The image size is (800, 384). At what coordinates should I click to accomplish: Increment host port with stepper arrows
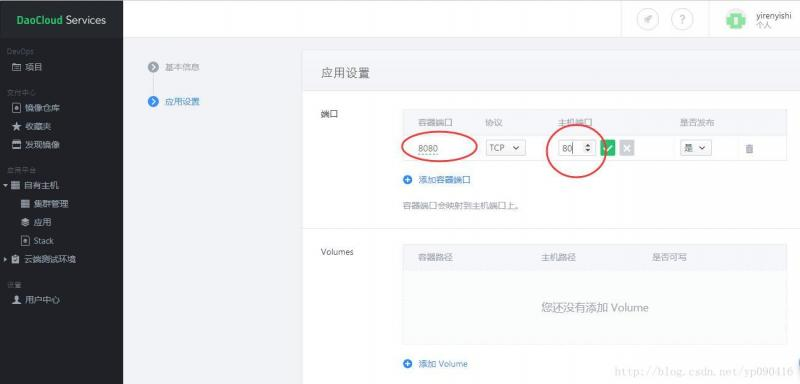click(588, 145)
